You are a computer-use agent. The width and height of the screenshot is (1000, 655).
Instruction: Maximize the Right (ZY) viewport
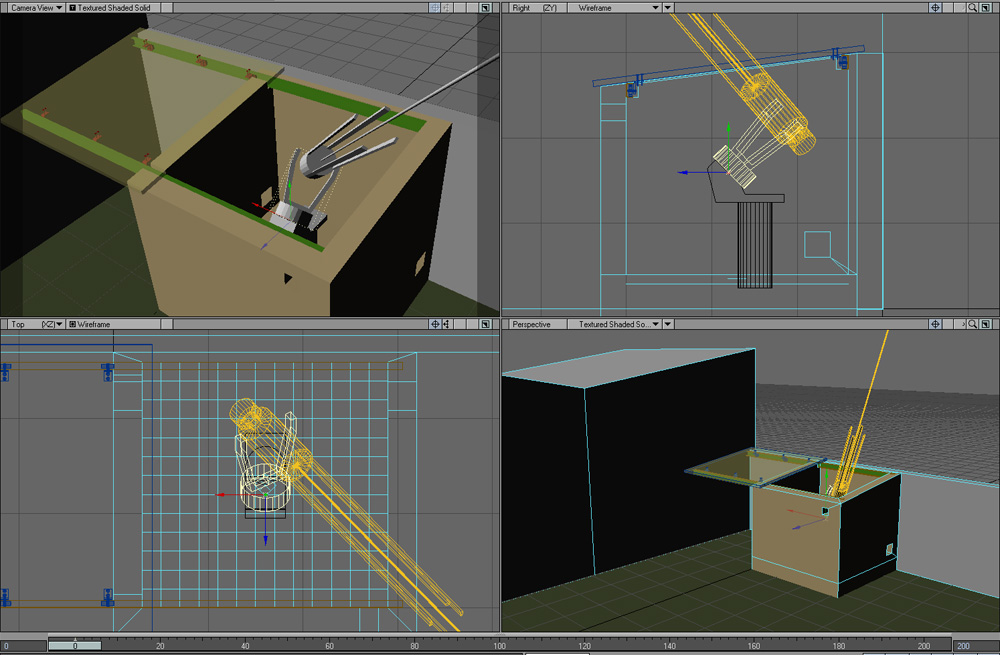pos(986,7)
